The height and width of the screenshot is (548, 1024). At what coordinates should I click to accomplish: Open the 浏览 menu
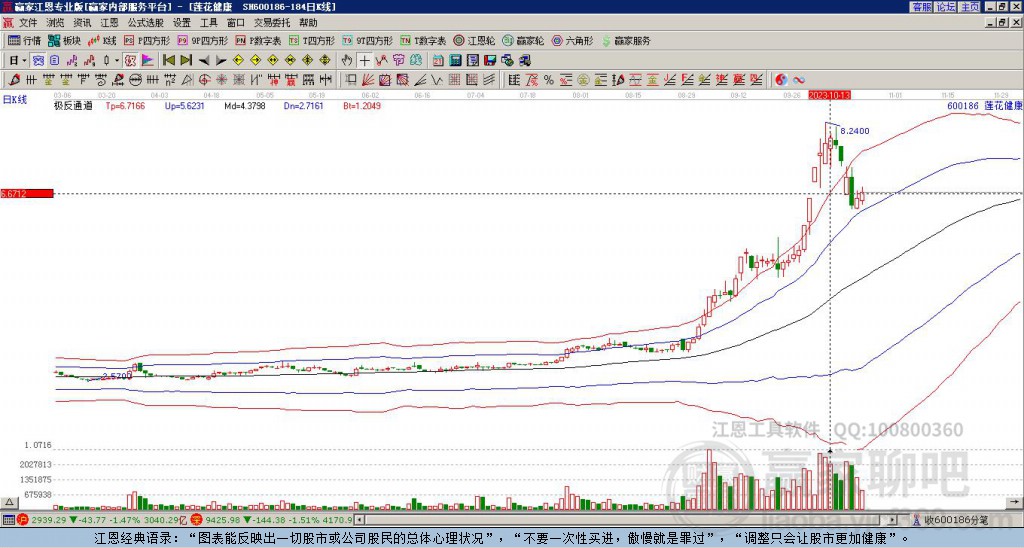click(x=56, y=23)
